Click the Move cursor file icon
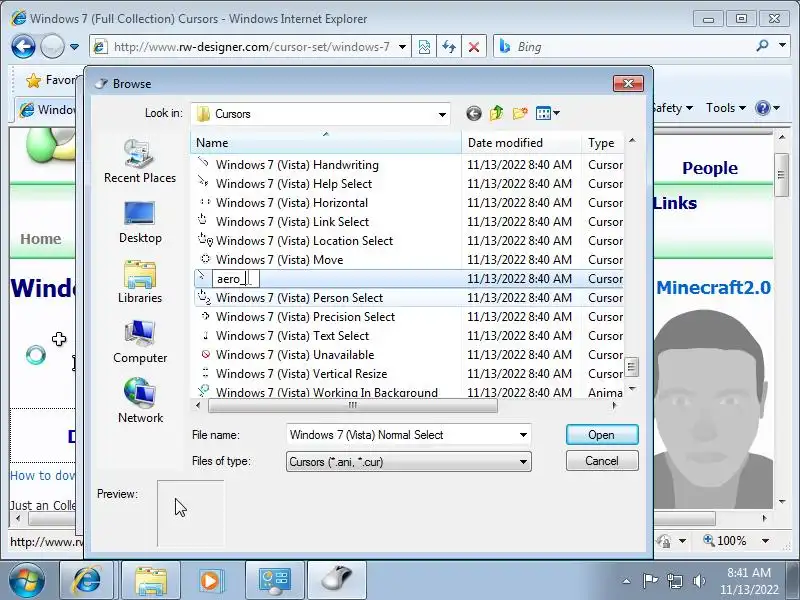The width and height of the screenshot is (800, 600). pos(206,259)
